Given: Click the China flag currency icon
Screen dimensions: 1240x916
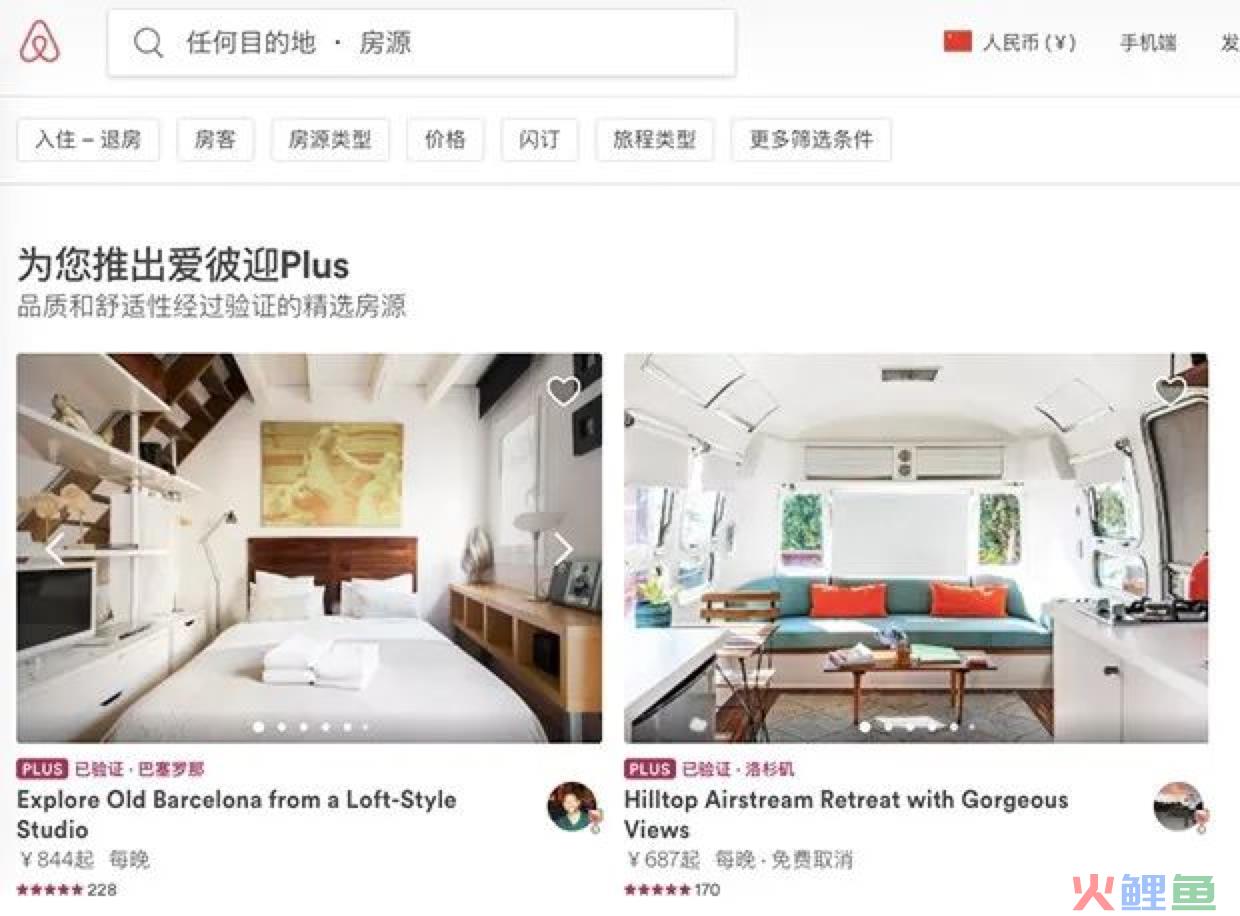Looking at the screenshot, I should coord(957,42).
